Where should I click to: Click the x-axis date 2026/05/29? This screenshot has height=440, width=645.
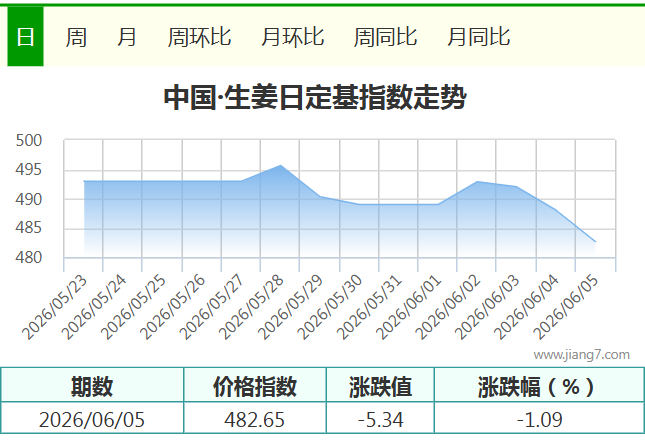[x=291, y=307]
